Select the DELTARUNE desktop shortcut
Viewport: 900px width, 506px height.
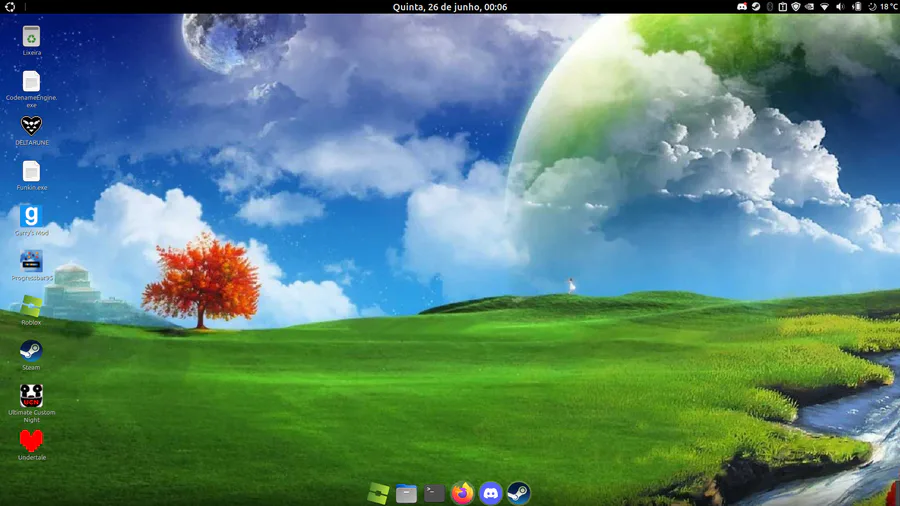coord(32,126)
